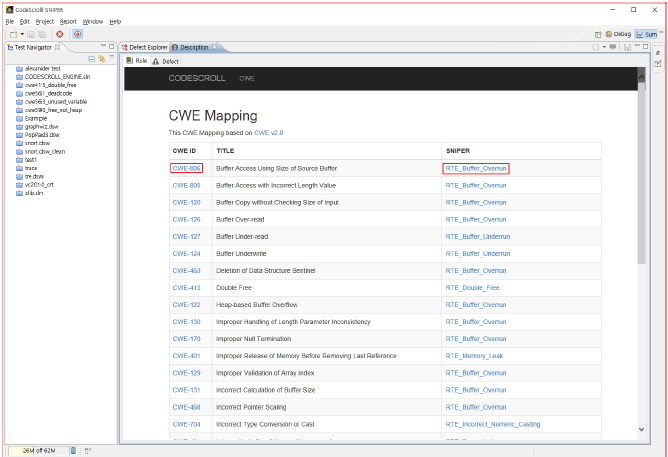The image size is (668, 457).
Task: Click the CODESCROLL brand in the black header
Action: (197, 78)
